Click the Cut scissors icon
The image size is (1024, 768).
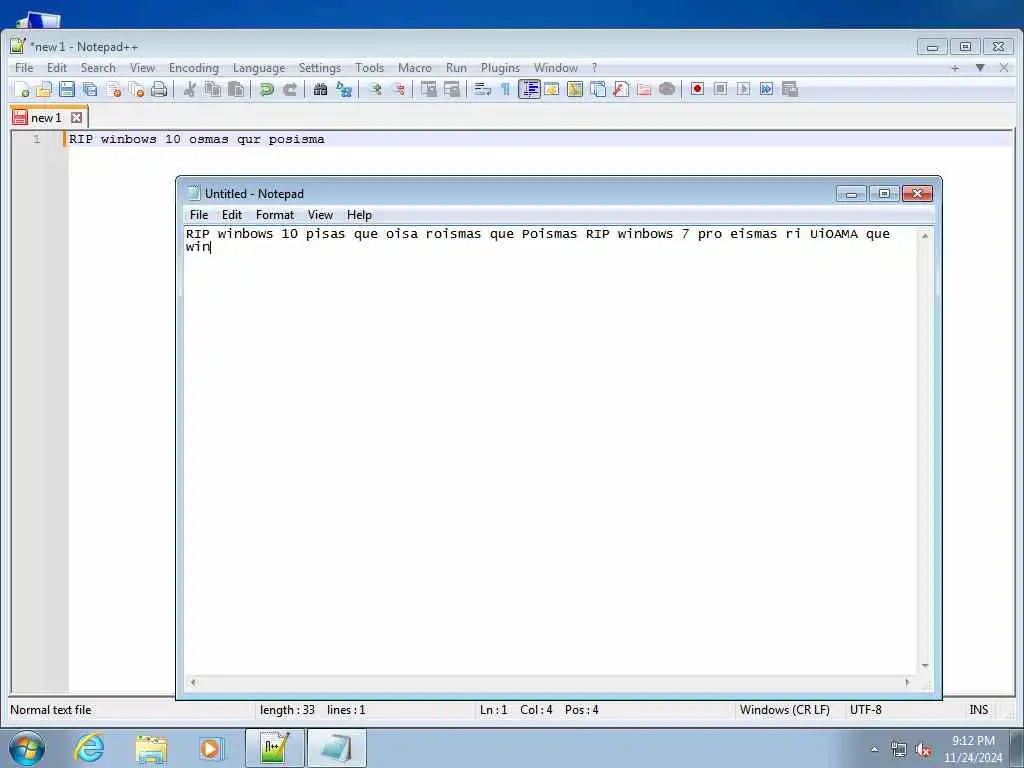[189, 89]
